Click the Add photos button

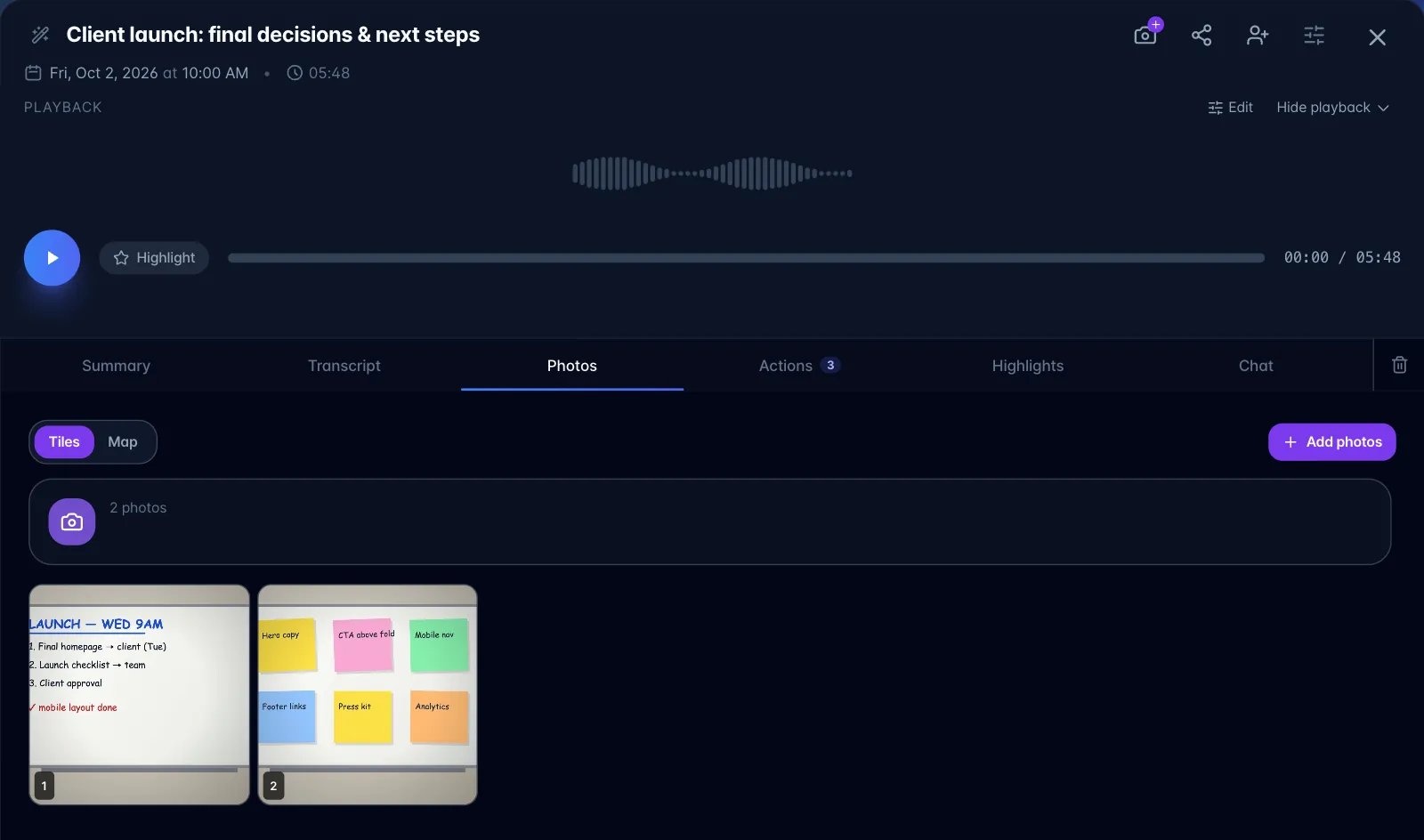pyautogui.click(x=1331, y=442)
